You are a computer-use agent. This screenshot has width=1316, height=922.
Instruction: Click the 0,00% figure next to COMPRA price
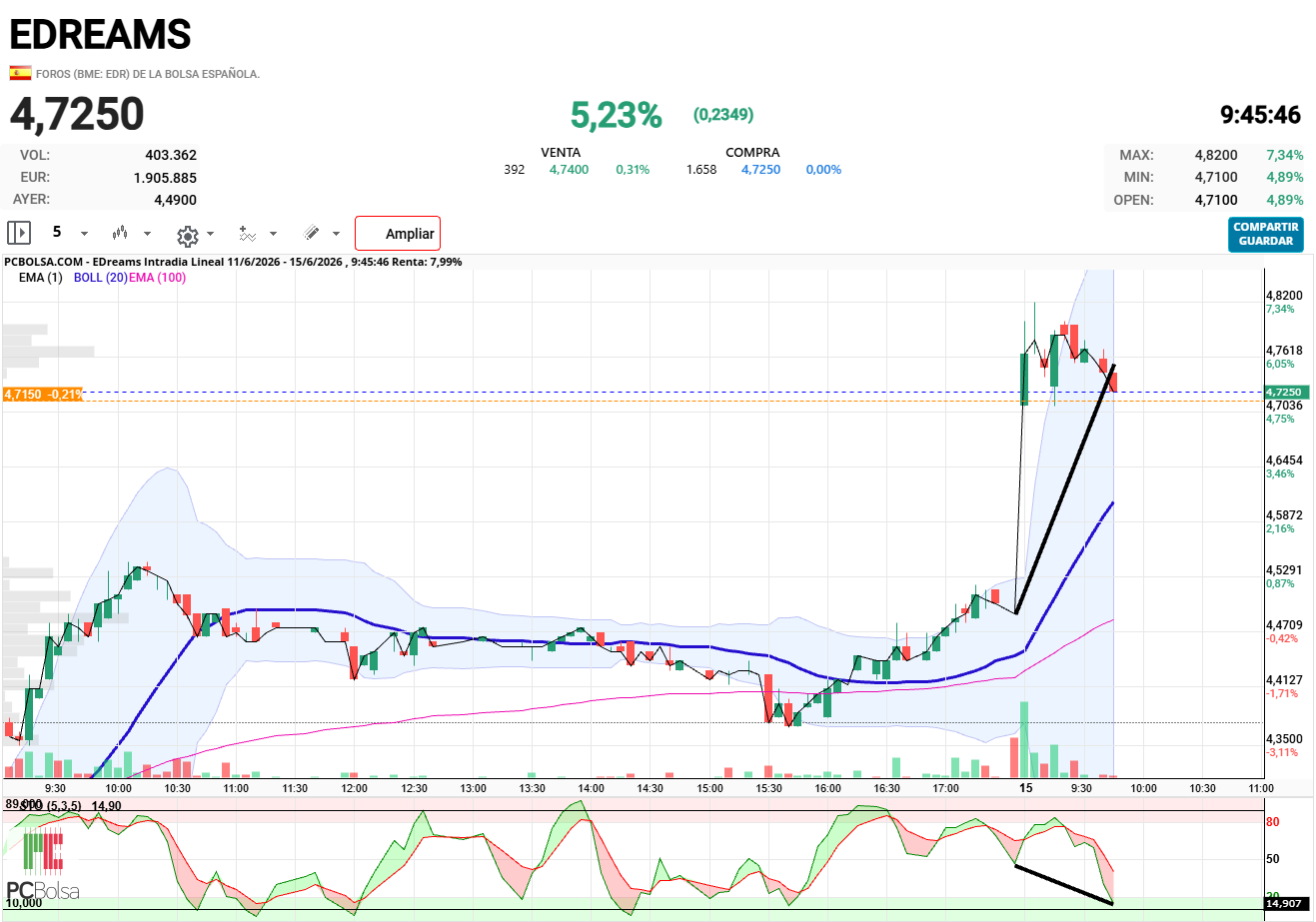point(823,170)
